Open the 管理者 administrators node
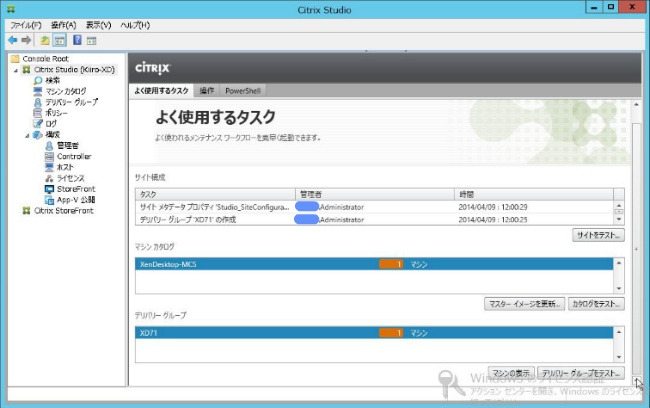The width and height of the screenshot is (650, 408). click(x=68, y=146)
